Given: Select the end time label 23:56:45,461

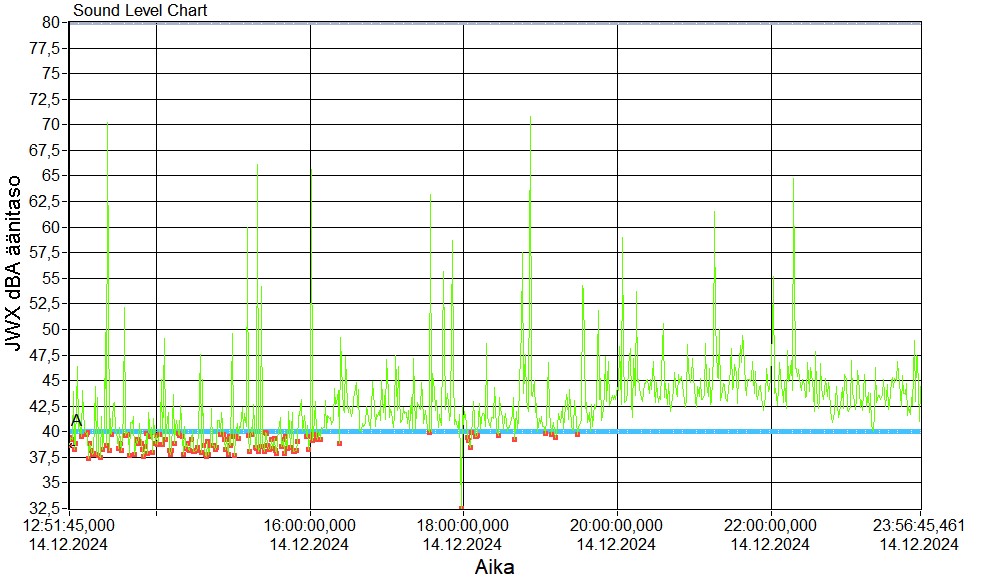Looking at the screenshot, I should click(x=918, y=526).
